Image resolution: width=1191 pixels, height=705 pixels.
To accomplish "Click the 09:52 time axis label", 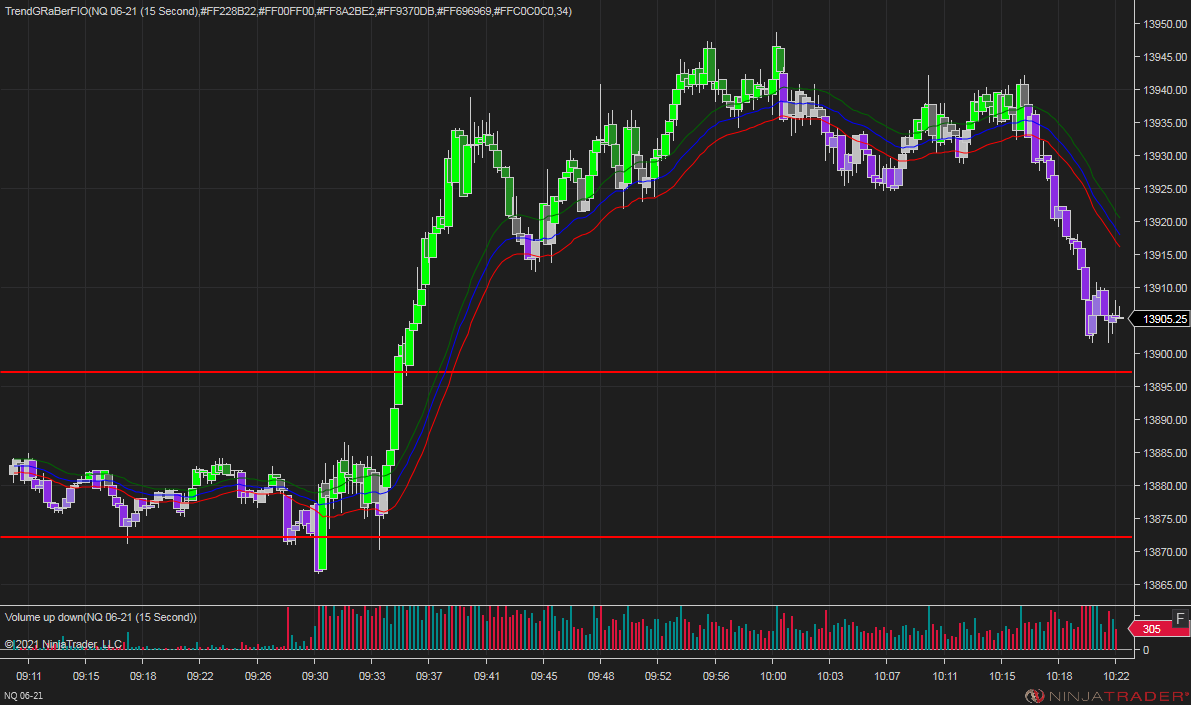I will (658, 676).
